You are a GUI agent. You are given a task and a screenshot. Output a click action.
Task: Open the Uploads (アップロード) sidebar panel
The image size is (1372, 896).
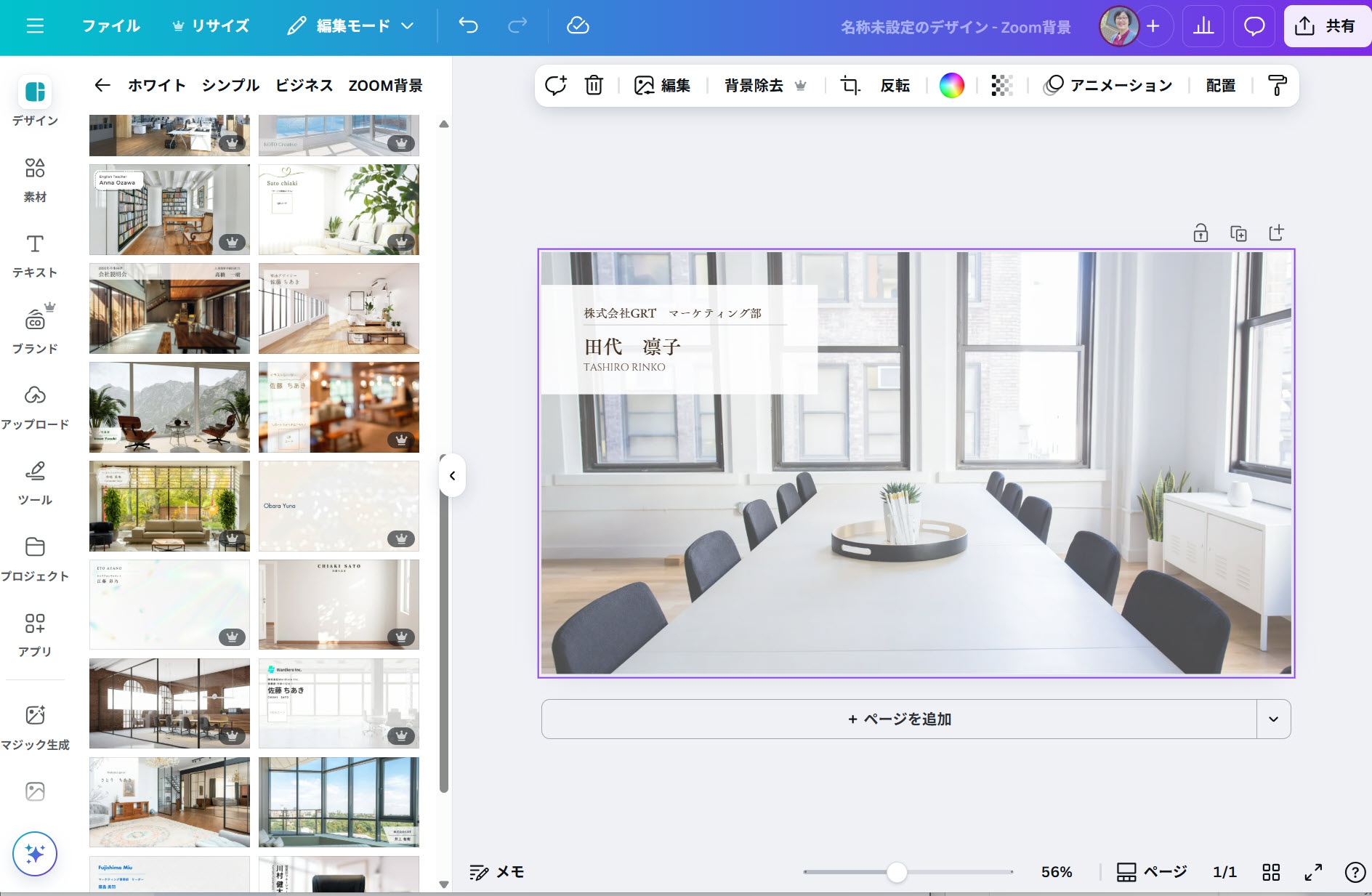[x=35, y=407]
